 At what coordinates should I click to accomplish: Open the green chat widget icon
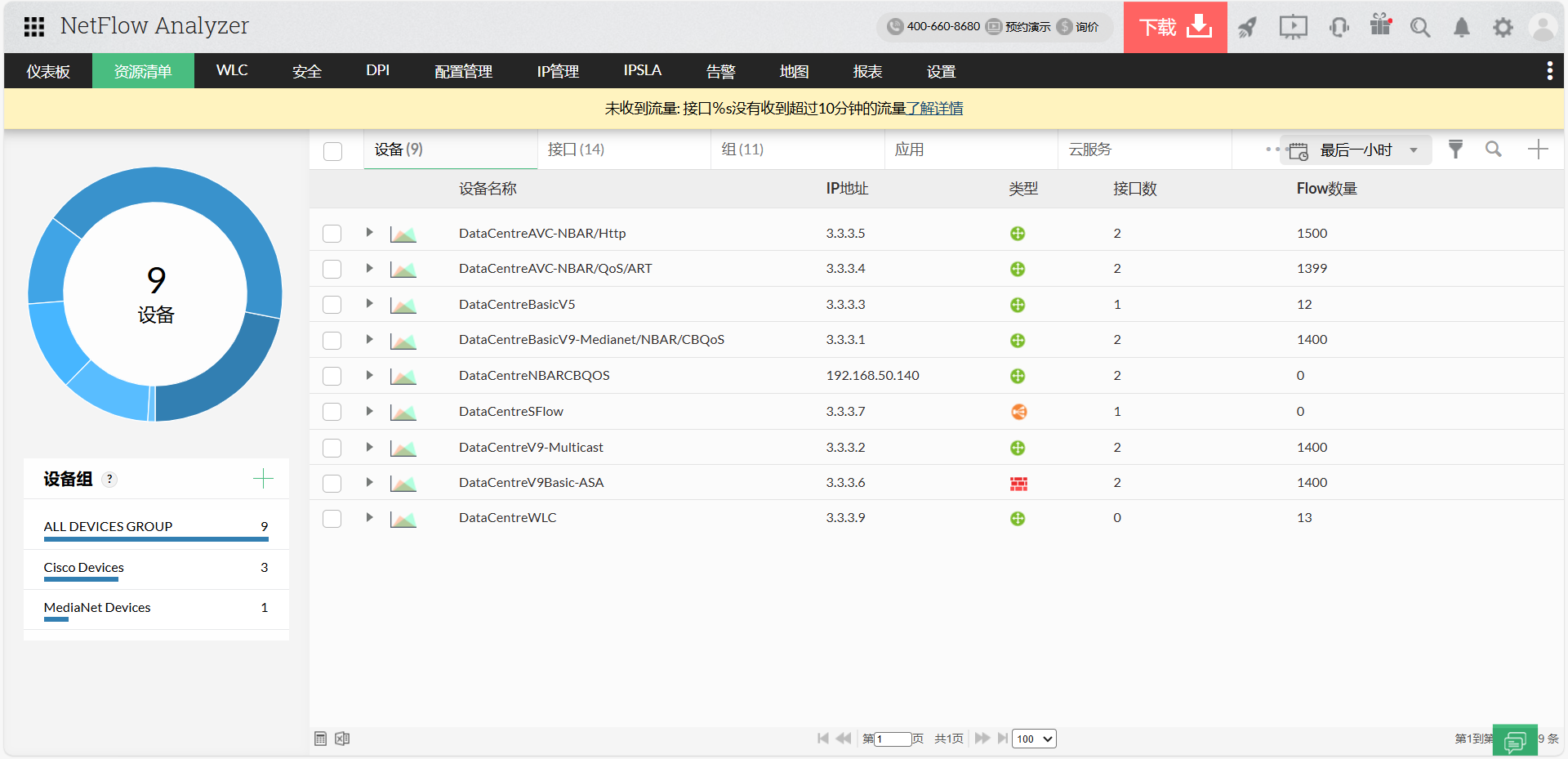tap(1514, 741)
